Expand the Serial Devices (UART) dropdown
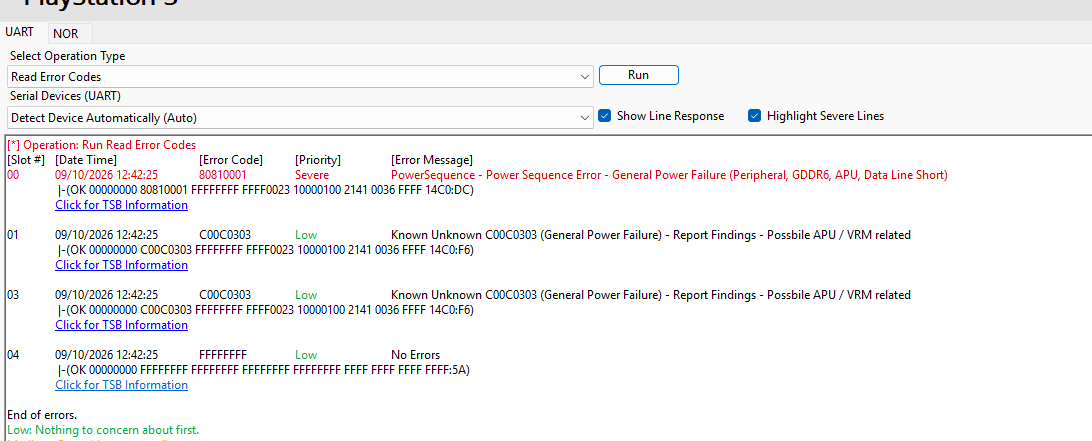Screen dimensions: 1092x441 (300, 118)
